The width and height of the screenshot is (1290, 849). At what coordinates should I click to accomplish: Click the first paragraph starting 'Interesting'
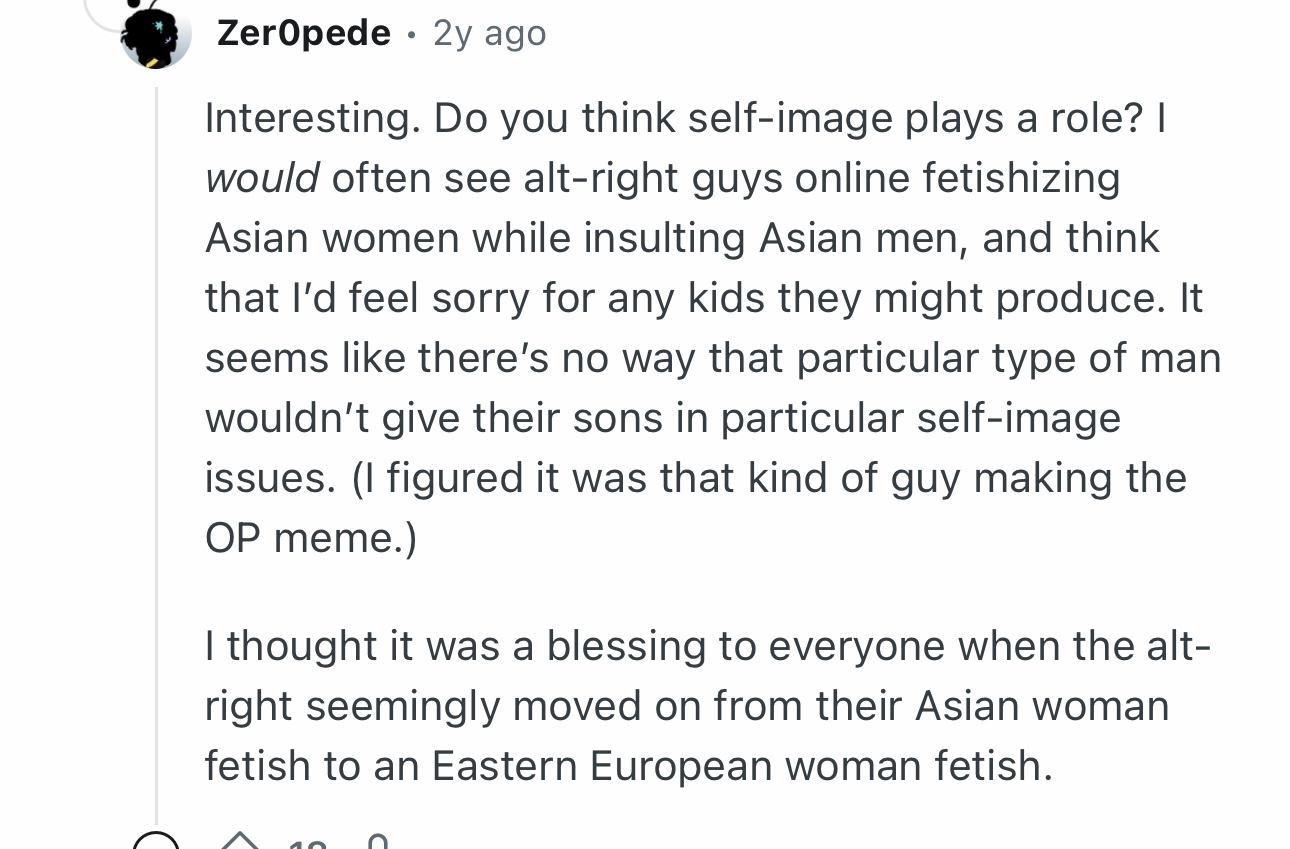coord(712,328)
